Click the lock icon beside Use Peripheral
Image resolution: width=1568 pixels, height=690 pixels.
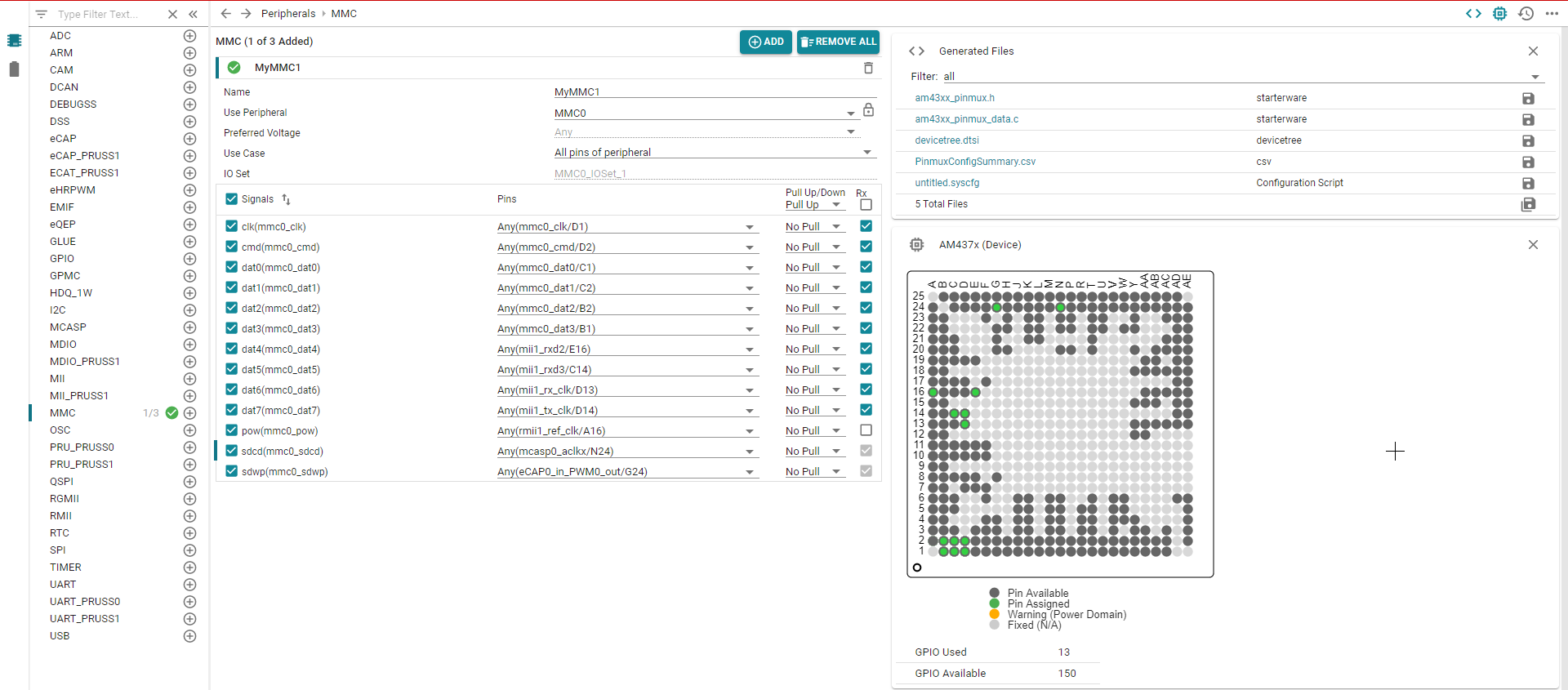(x=868, y=110)
